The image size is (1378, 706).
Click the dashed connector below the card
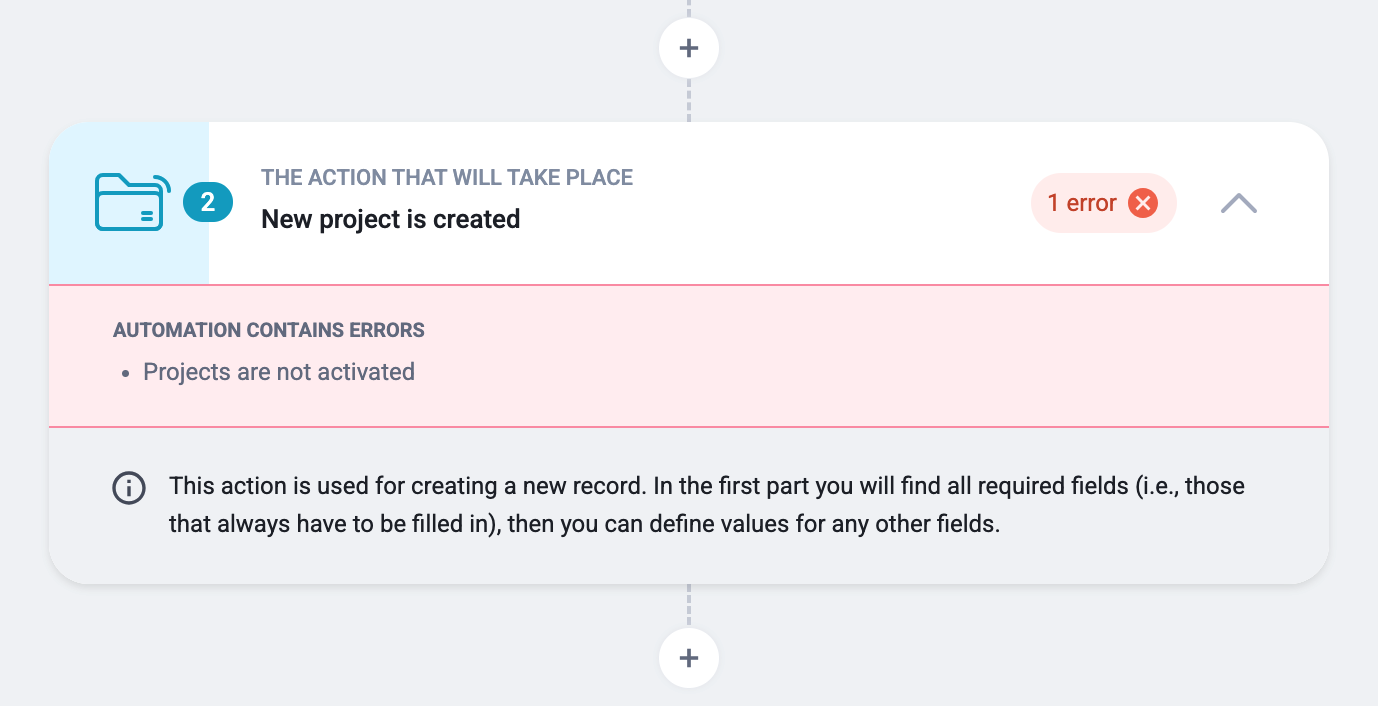(x=689, y=606)
